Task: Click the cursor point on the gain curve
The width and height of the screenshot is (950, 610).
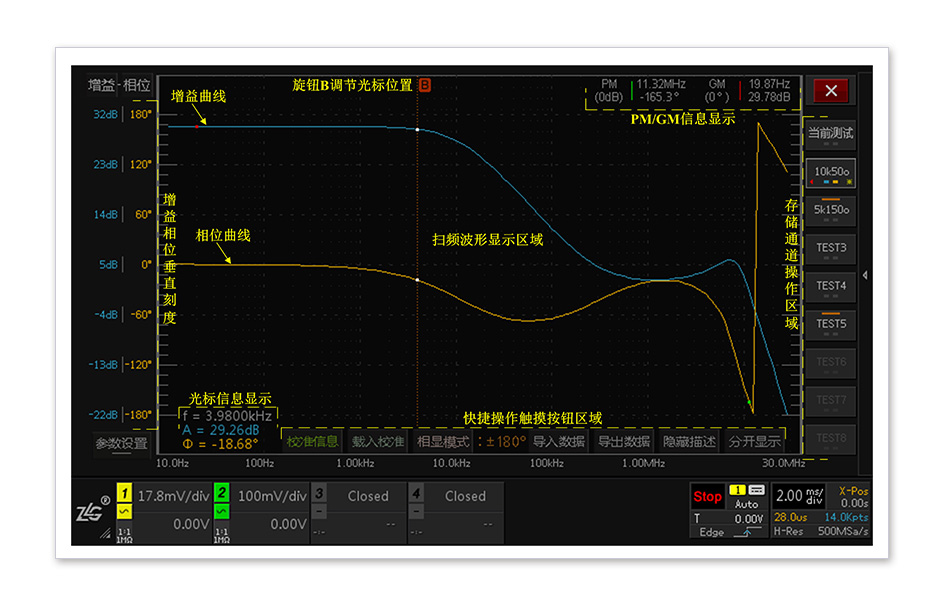Action: (x=417, y=131)
